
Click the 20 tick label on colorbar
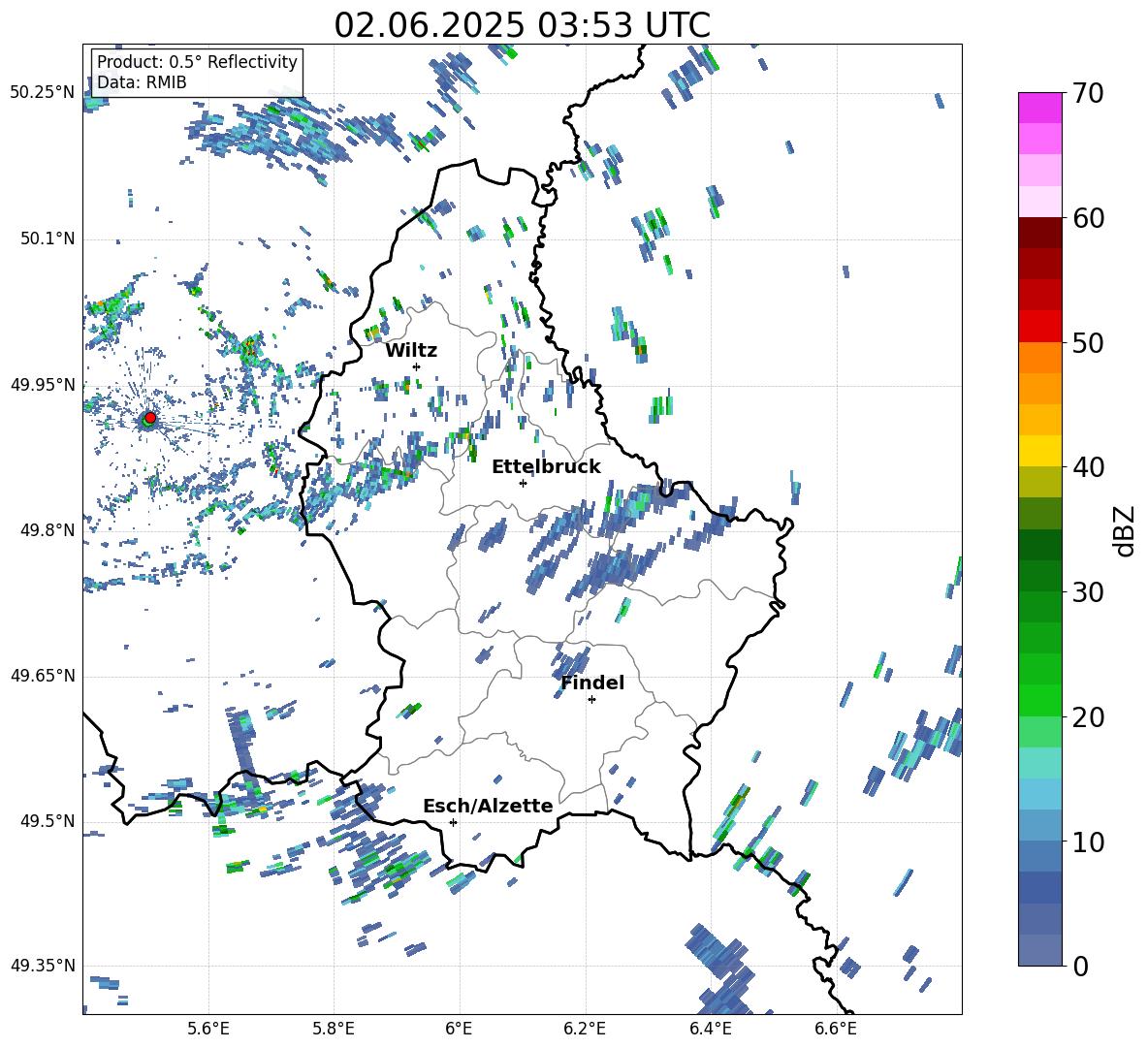tap(1088, 717)
